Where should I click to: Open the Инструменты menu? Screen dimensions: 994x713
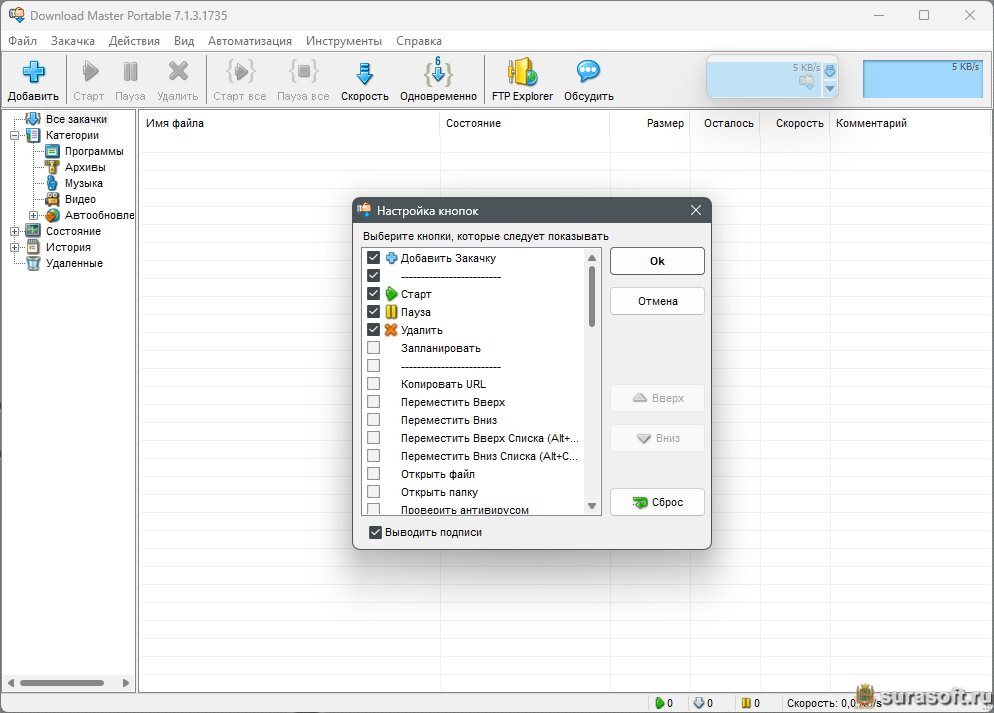[344, 41]
